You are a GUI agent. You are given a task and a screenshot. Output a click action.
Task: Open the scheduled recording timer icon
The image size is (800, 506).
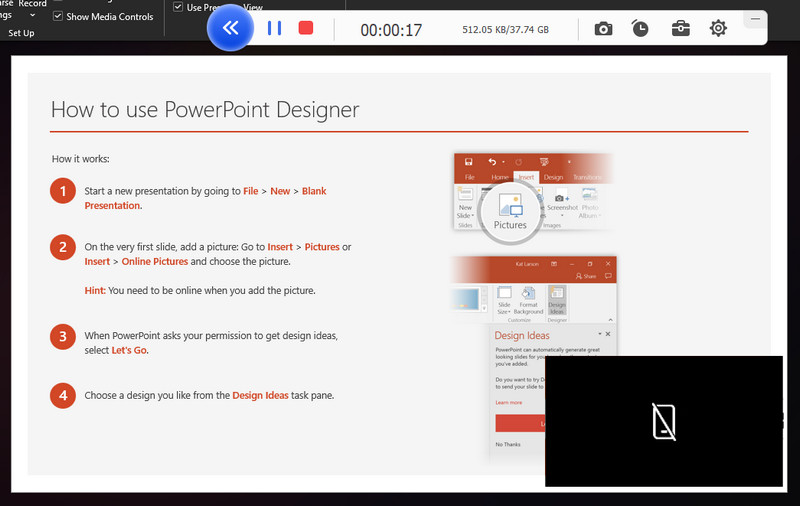(x=639, y=28)
